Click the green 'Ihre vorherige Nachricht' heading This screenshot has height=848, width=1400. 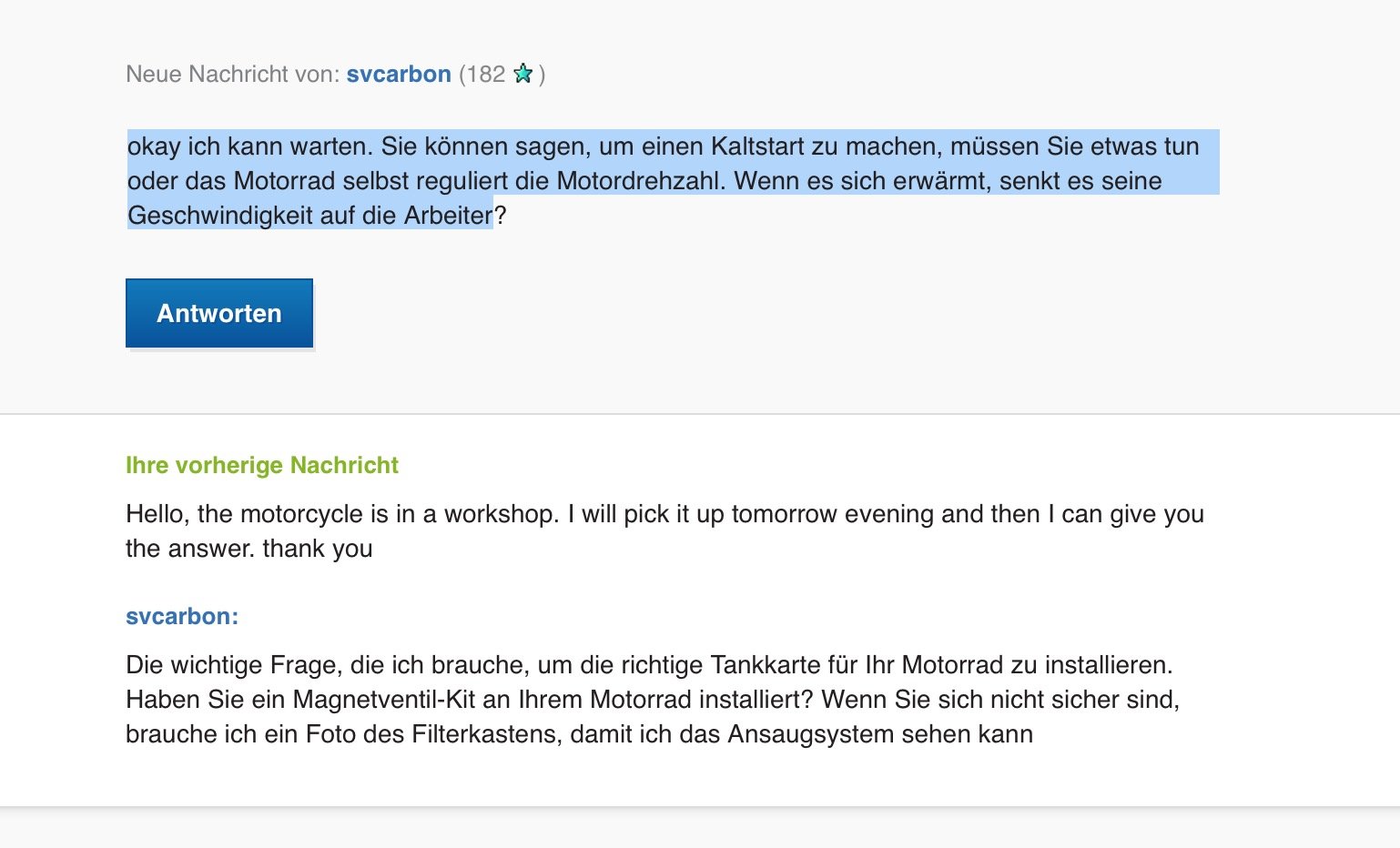coord(262,465)
